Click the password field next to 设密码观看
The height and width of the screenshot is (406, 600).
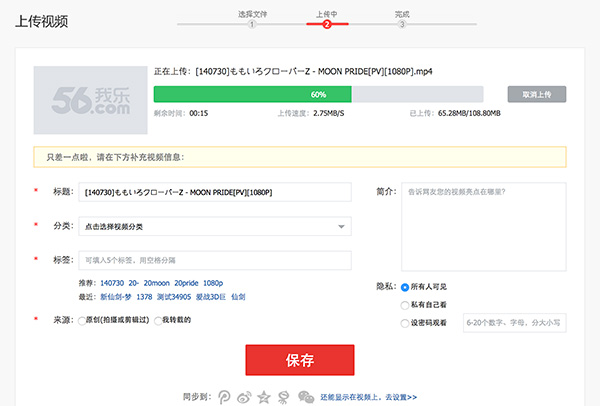515,323
